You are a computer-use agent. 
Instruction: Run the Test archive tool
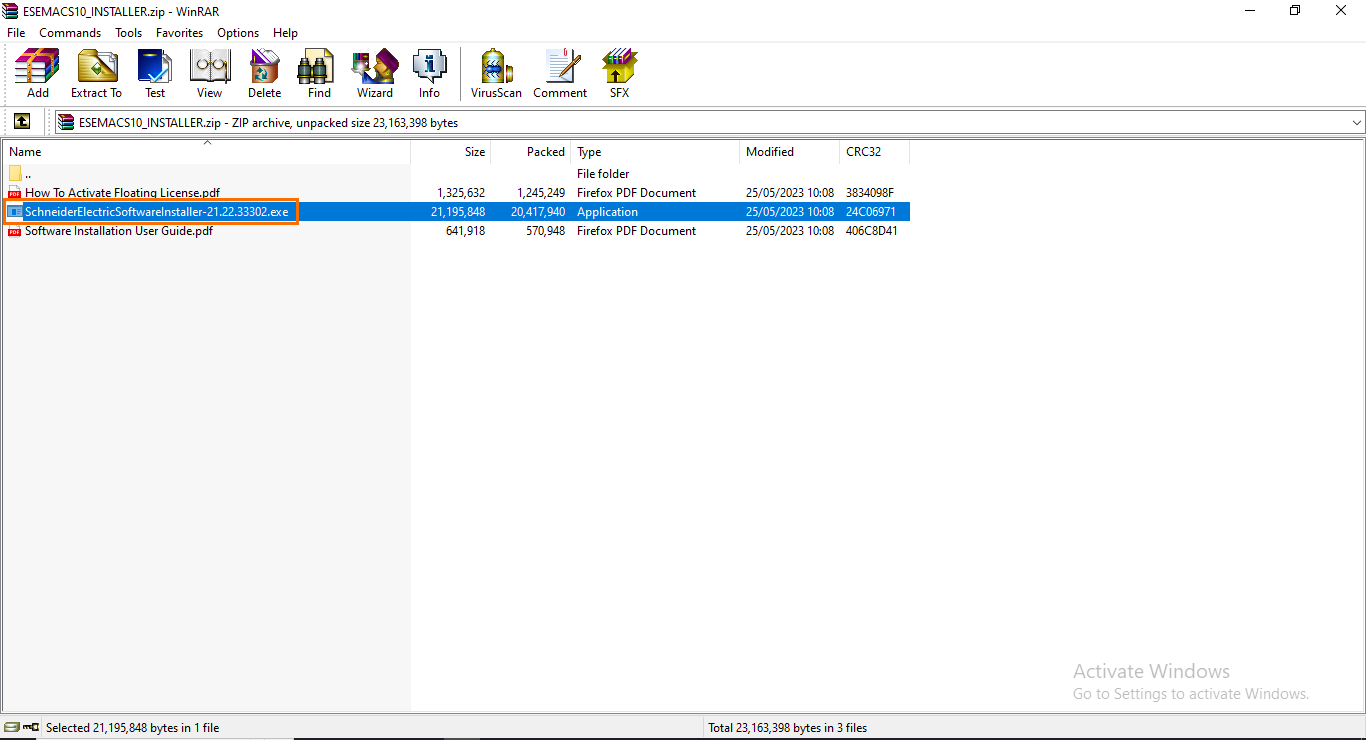pyautogui.click(x=155, y=74)
